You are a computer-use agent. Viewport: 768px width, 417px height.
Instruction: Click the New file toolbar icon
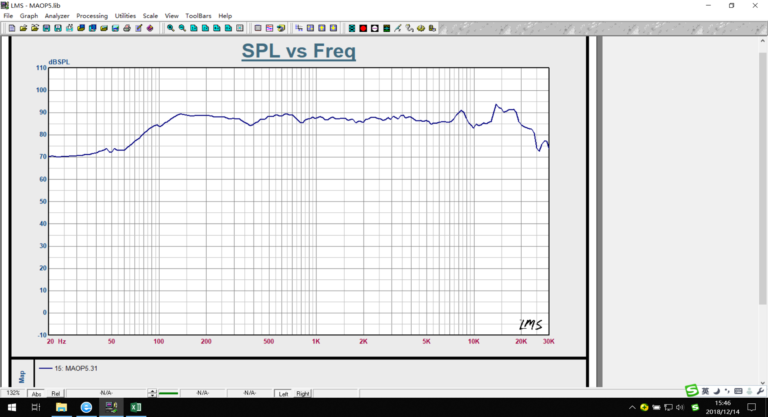pyautogui.click(x=9, y=28)
